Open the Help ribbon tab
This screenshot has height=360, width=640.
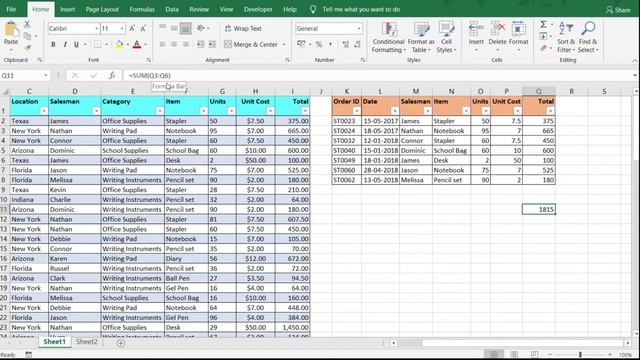pyautogui.click(x=290, y=9)
